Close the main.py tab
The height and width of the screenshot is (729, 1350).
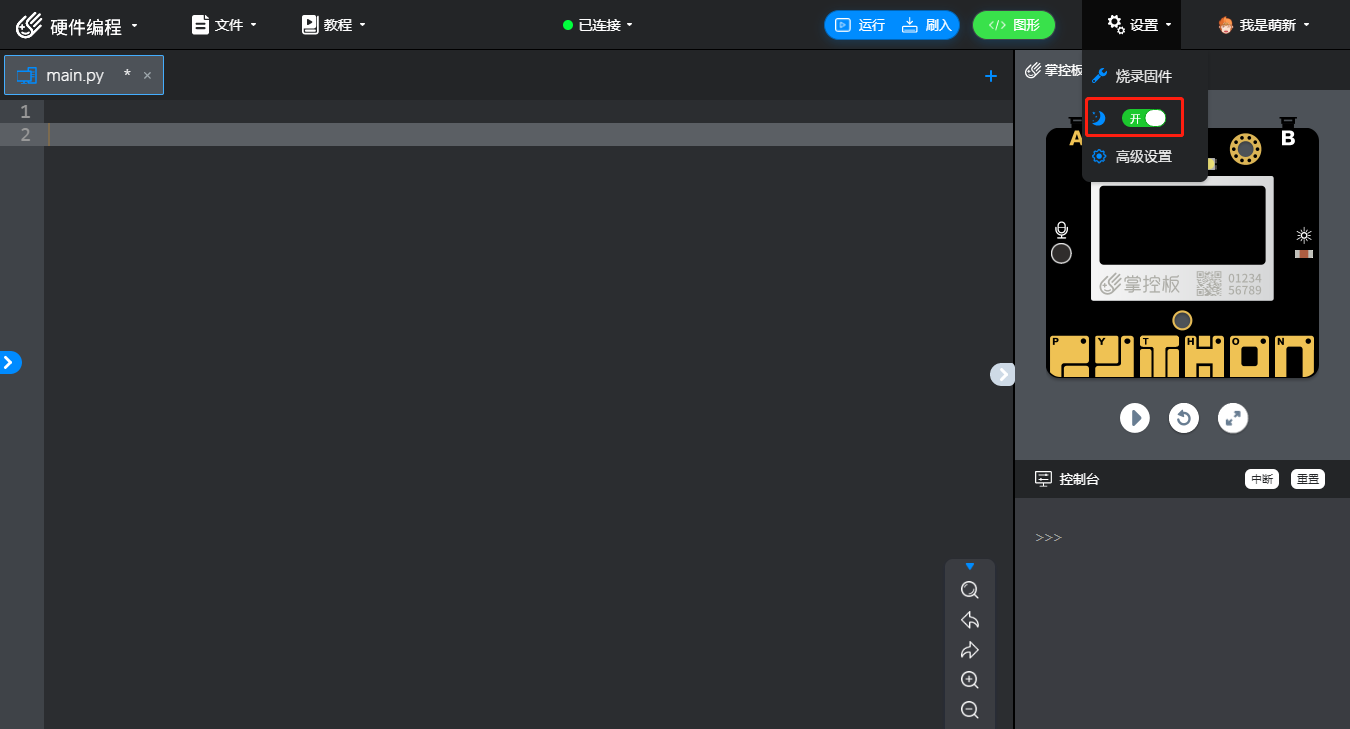click(147, 75)
